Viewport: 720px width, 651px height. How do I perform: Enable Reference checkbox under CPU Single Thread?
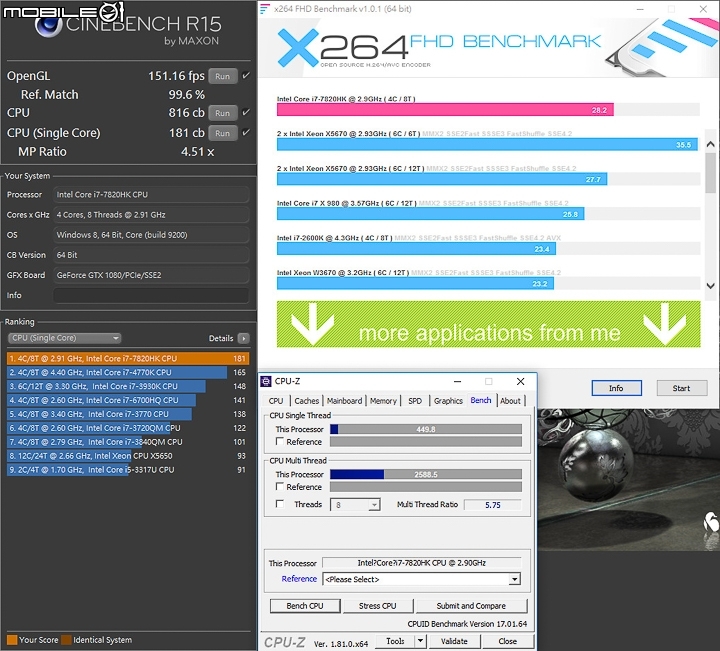tap(279, 441)
